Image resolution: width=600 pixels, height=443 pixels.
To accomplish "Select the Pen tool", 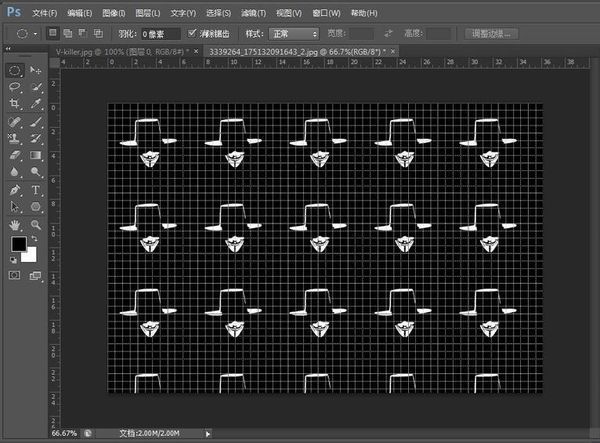I will (x=15, y=190).
